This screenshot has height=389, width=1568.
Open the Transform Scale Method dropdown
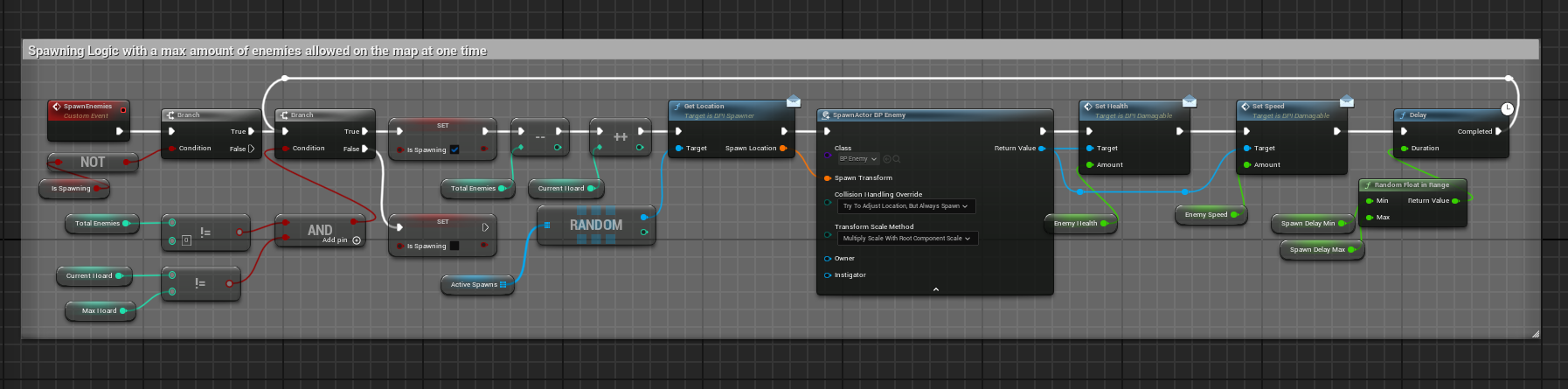click(905, 239)
